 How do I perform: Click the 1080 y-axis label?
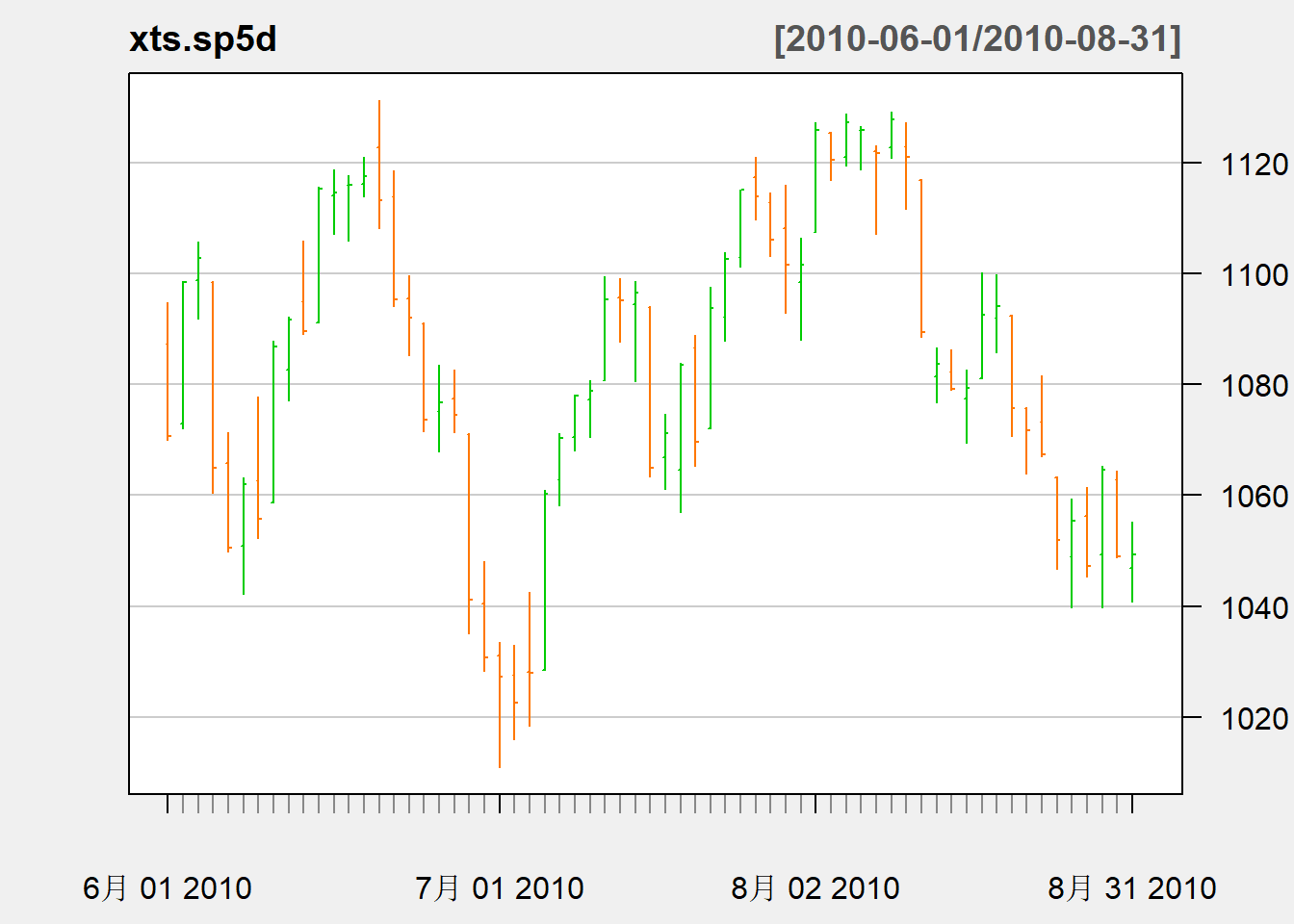click(x=1255, y=386)
